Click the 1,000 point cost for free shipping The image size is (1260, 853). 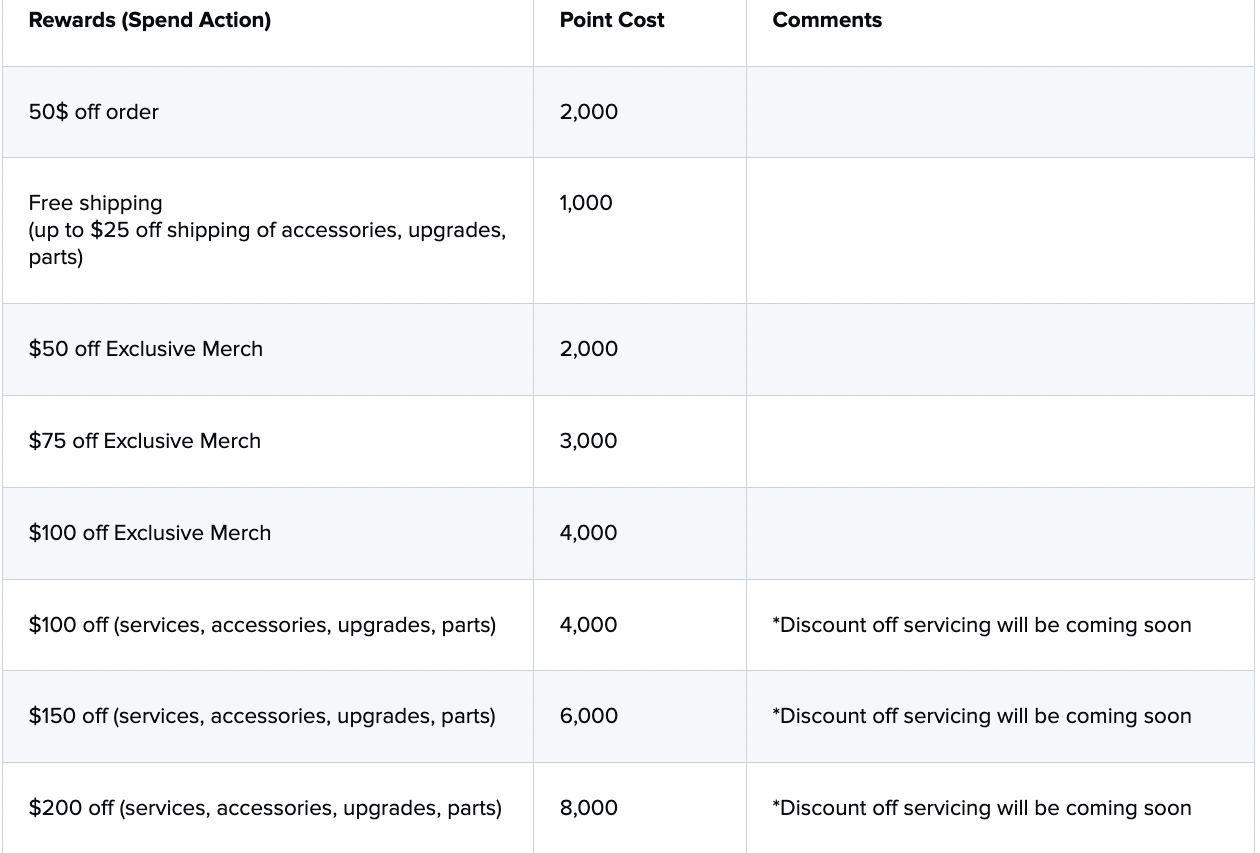coord(586,203)
